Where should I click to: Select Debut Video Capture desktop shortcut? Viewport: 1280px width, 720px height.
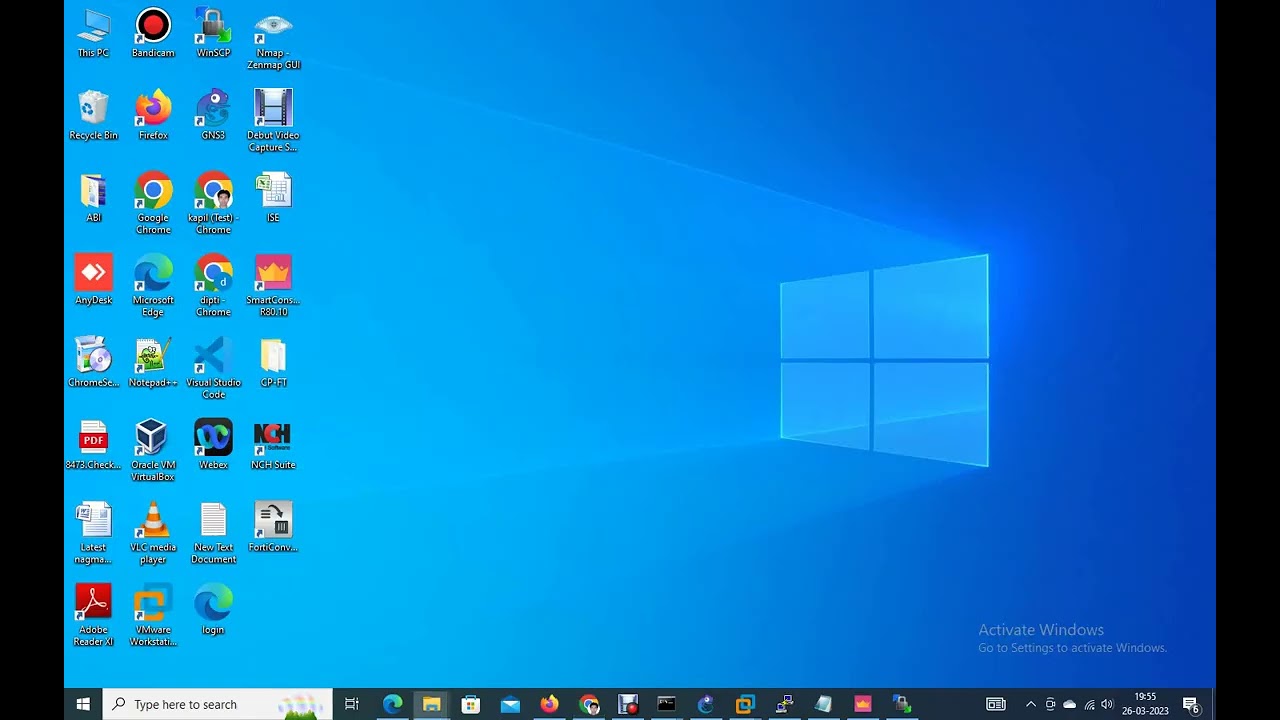pyautogui.click(x=273, y=121)
